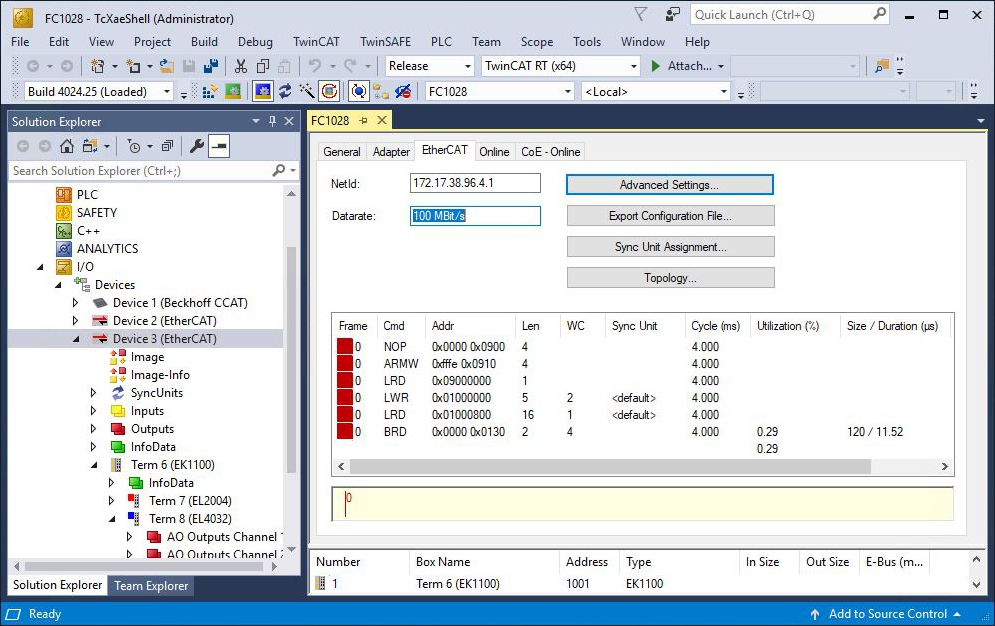Open the General tab

click(341, 152)
